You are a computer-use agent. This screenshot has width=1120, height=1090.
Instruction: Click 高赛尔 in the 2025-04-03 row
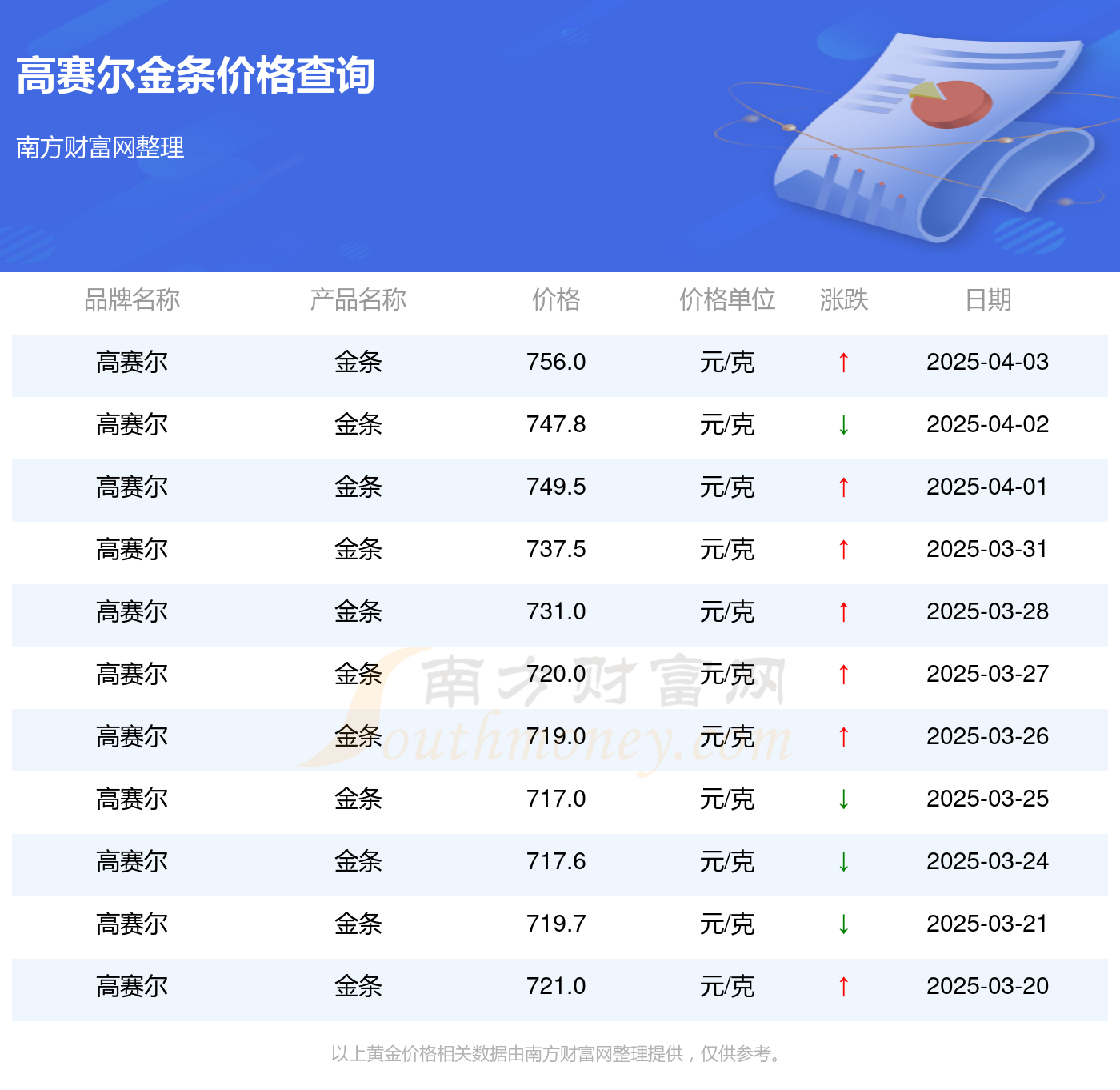coord(132,363)
